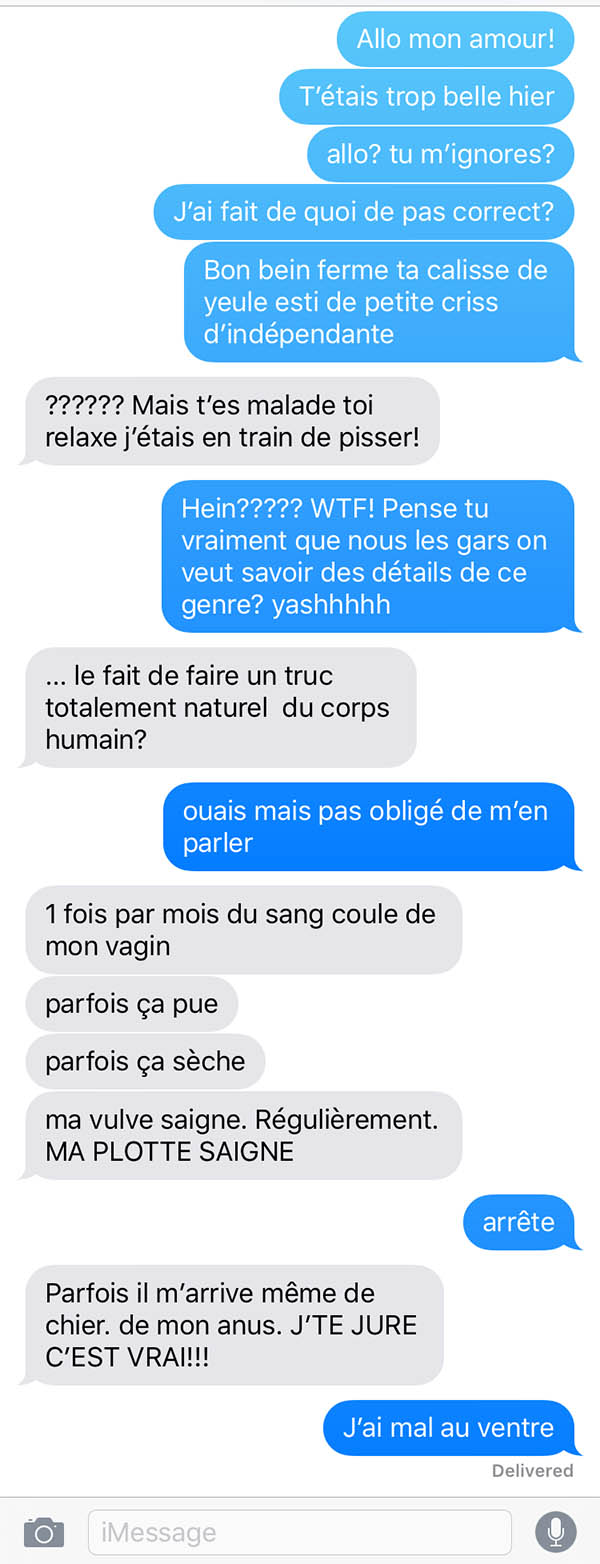Click the Delivered status label
This screenshot has width=600, height=1564.
click(533, 1470)
